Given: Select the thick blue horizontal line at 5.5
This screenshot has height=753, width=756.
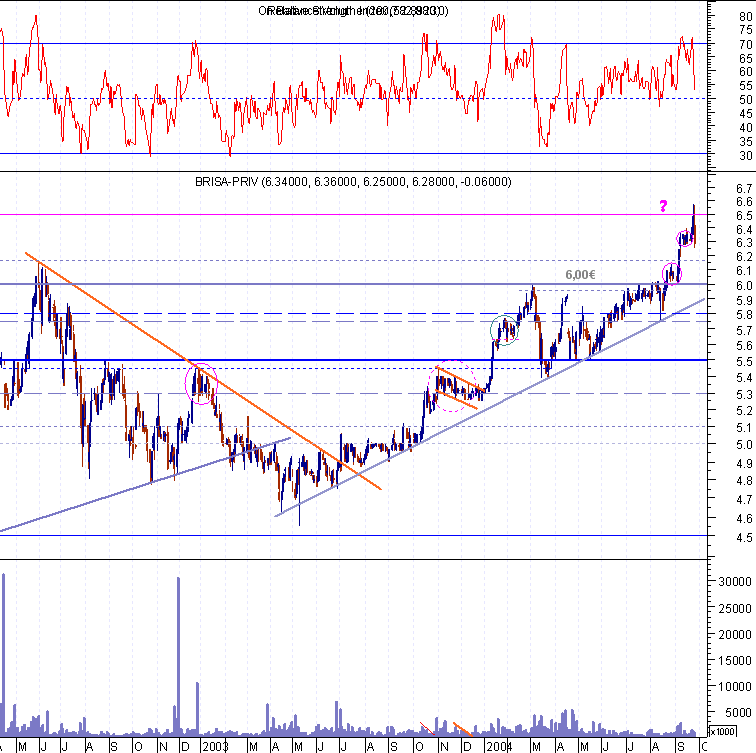Looking at the screenshot, I should (x=354, y=360).
